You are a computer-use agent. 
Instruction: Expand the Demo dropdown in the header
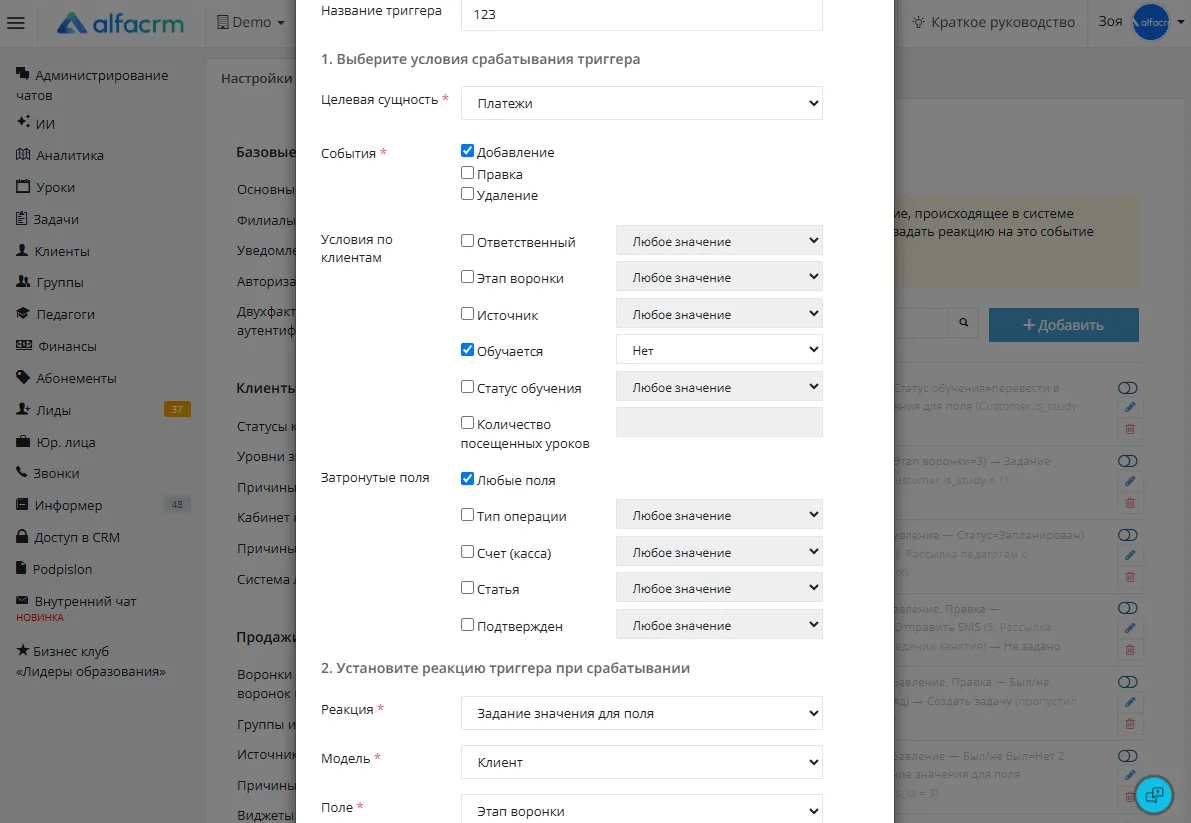[251, 23]
